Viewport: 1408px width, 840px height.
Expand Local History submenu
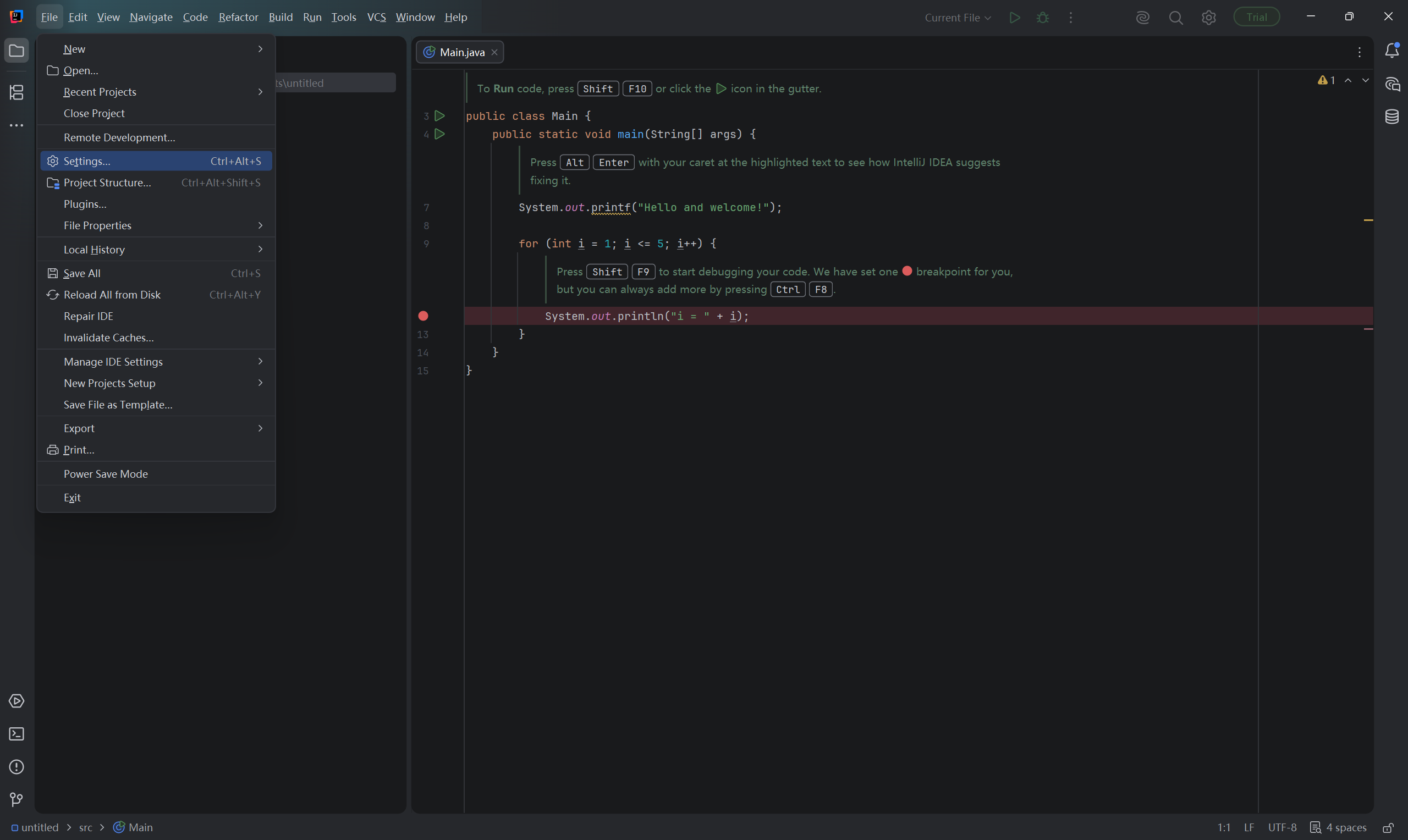[x=156, y=250]
